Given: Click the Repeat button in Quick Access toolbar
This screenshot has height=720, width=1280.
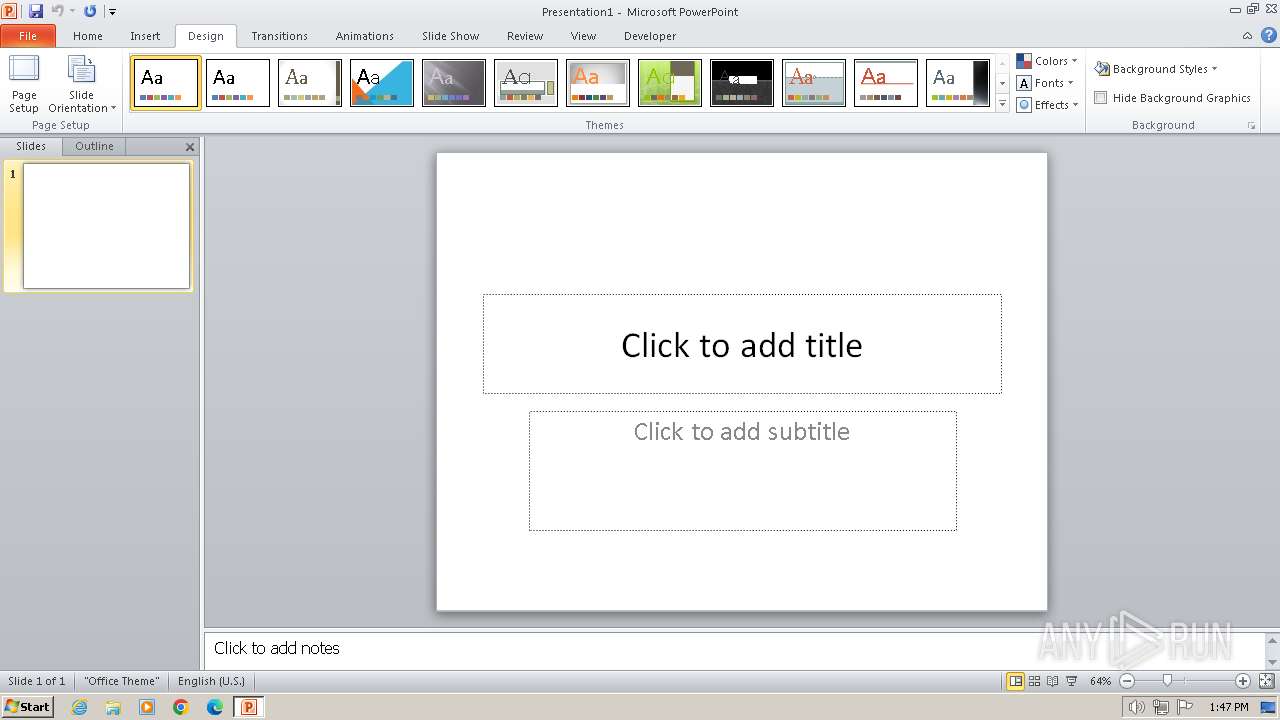Looking at the screenshot, I should [90, 11].
